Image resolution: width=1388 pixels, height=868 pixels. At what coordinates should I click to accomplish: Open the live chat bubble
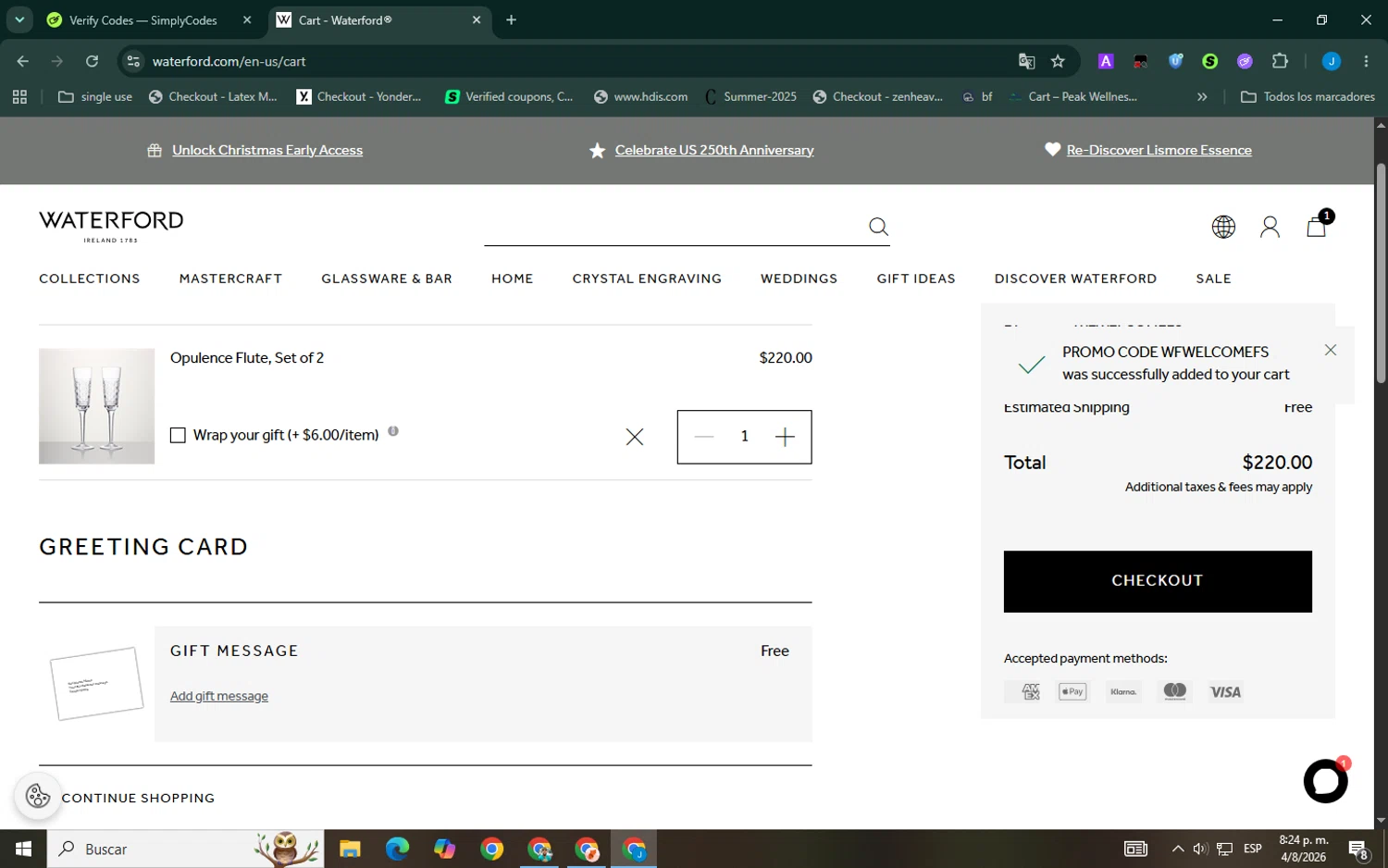click(1325, 781)
